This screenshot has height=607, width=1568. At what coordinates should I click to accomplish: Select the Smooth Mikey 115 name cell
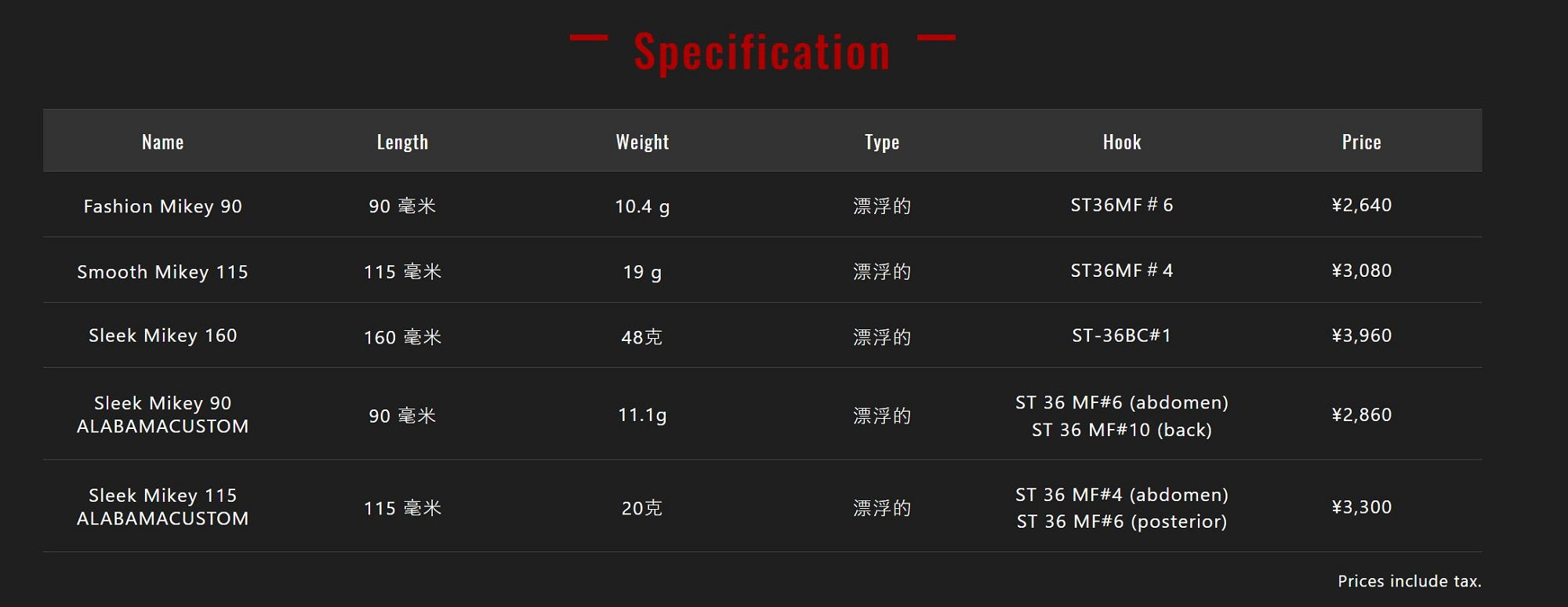coord(163,272)
